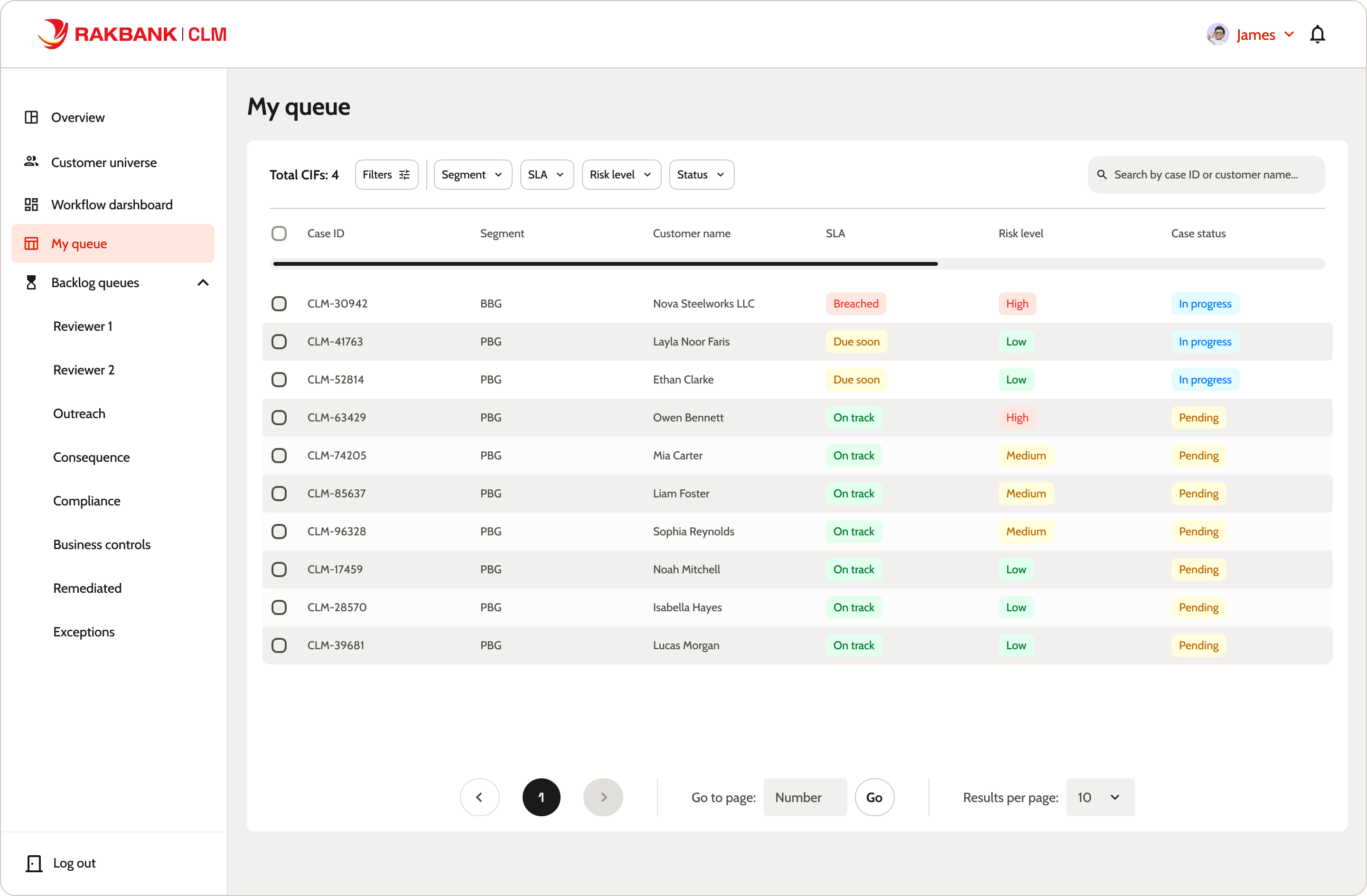Open the Segment filter dropdown
1367x896 pixels.
[x=473, y=175]
